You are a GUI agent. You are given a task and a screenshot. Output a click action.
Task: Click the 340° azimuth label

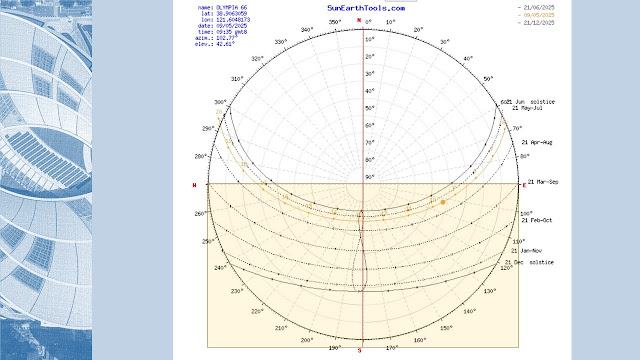point(307,30)
